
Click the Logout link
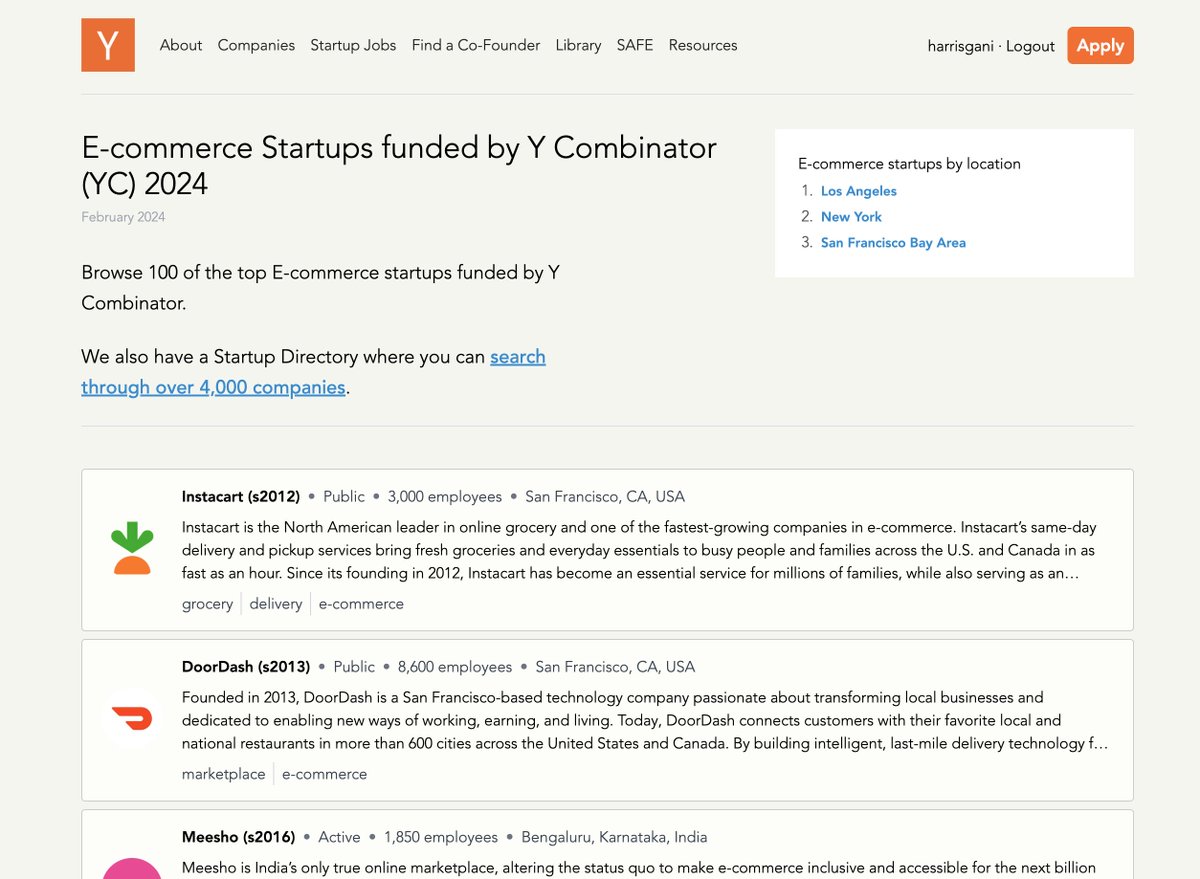coord(1030,46)
